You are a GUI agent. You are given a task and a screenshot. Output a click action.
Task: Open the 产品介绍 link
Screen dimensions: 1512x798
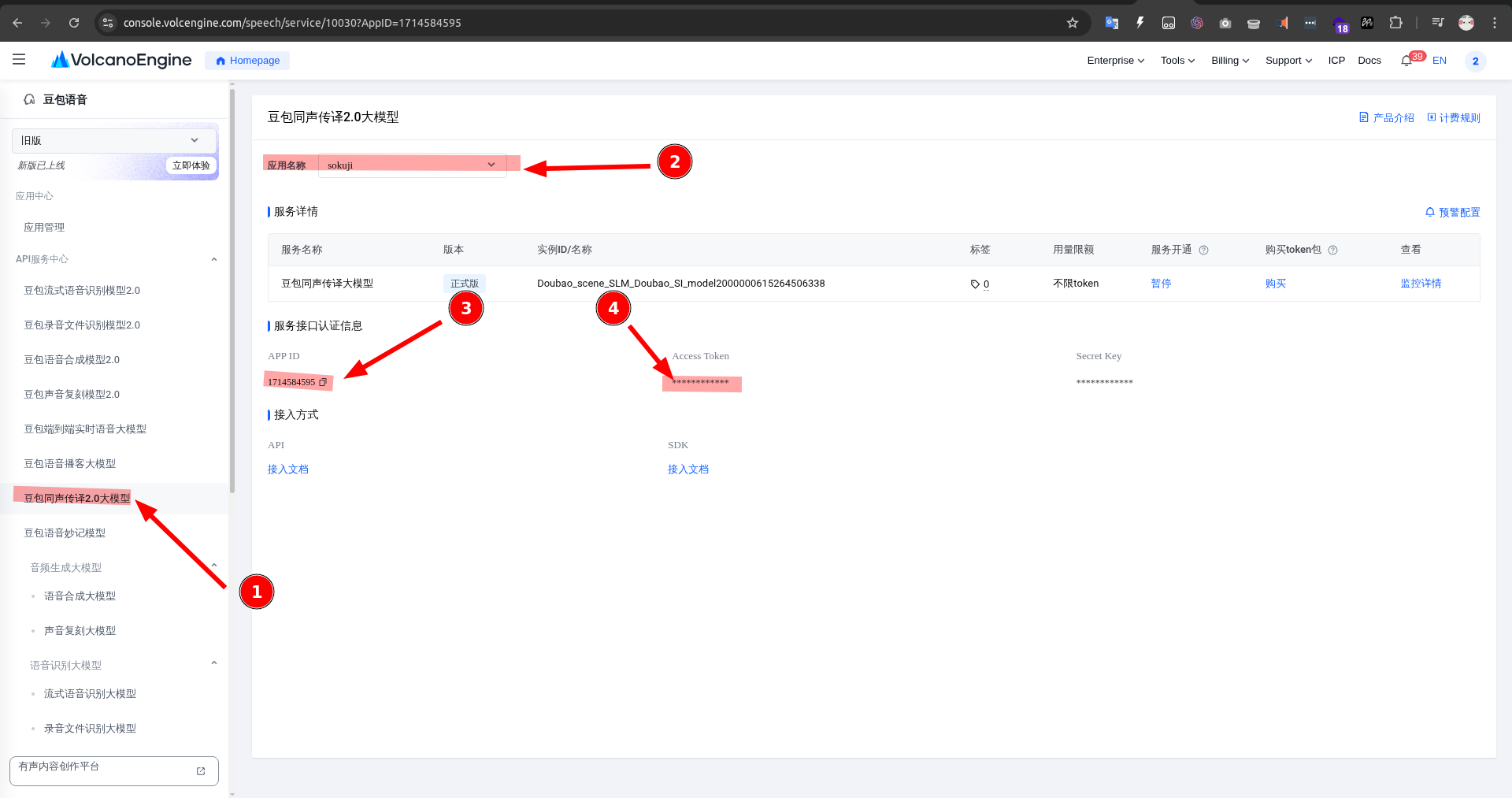(1387, 118)
